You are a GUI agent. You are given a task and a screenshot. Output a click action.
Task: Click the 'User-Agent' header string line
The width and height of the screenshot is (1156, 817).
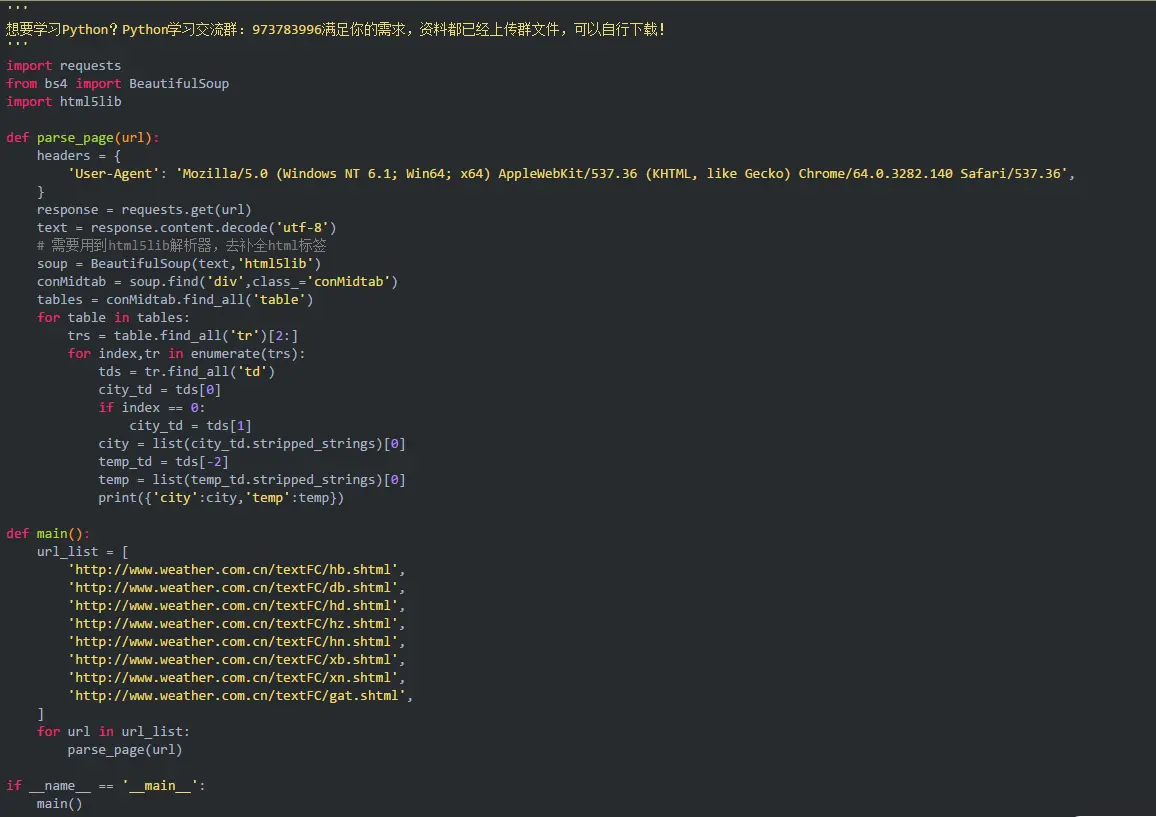point(571,173)
